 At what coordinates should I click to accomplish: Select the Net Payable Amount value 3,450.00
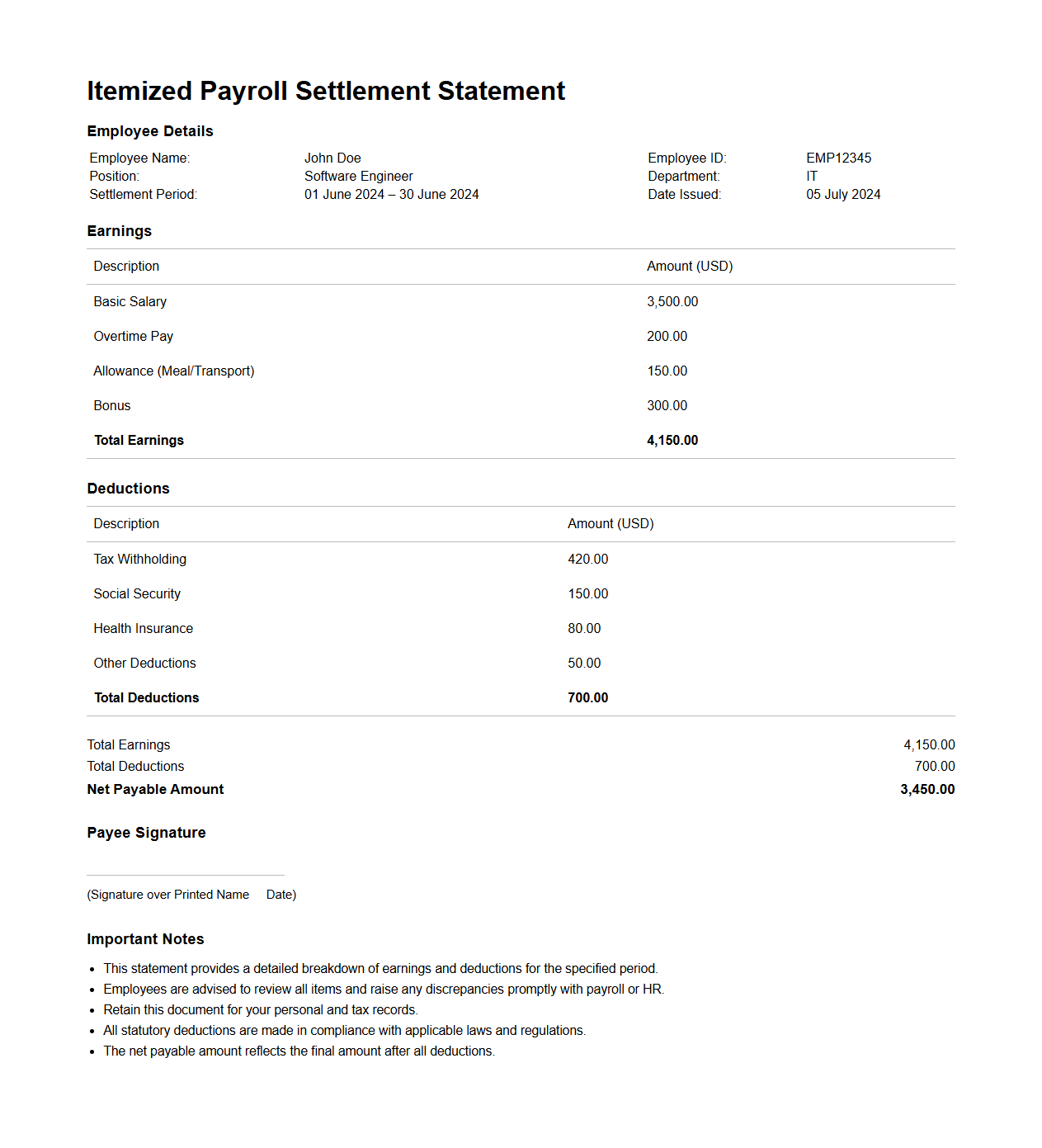(x=927, y=789)
